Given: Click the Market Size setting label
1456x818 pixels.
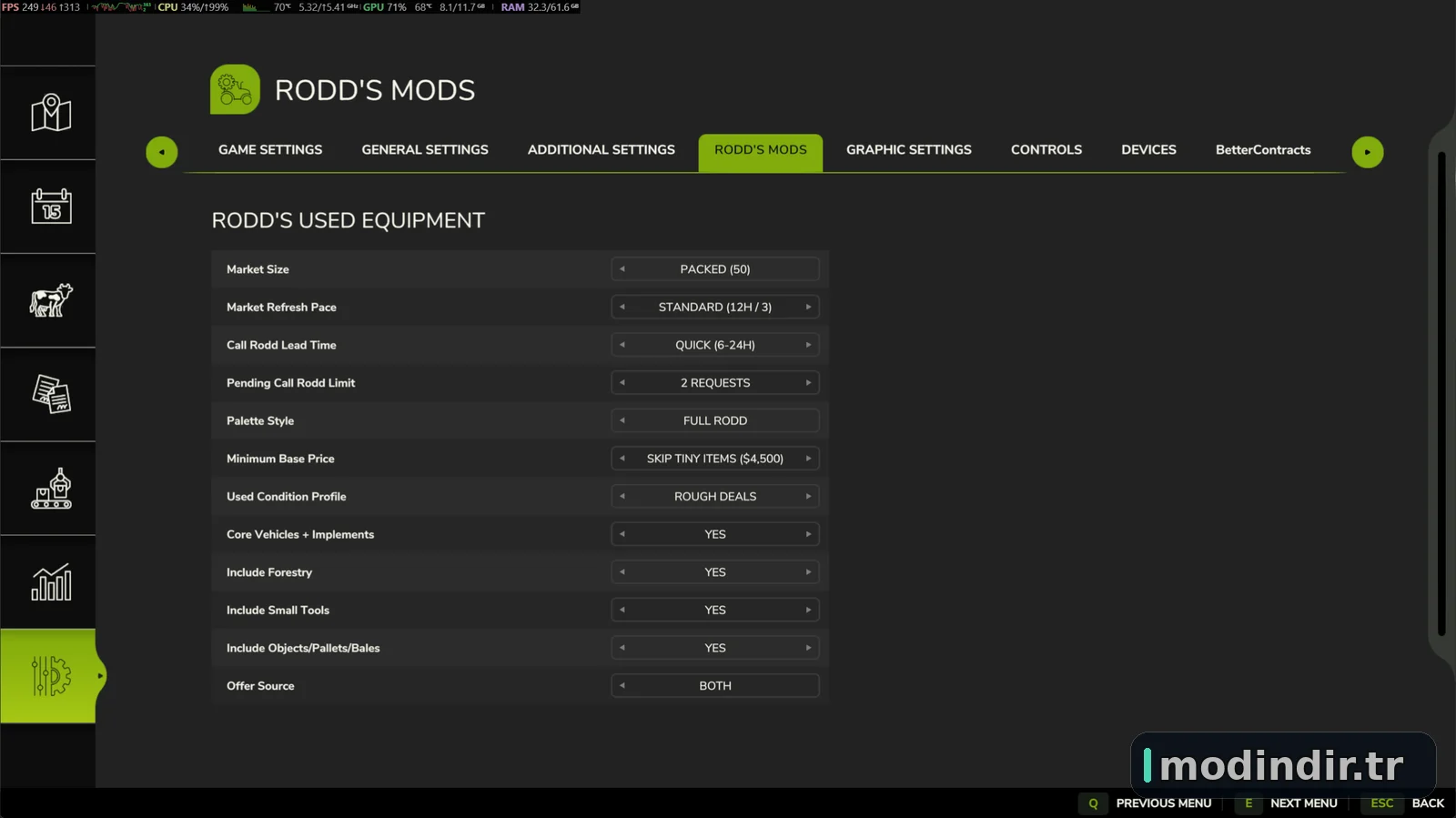Looking at the screenshot, I should point(258,269).
